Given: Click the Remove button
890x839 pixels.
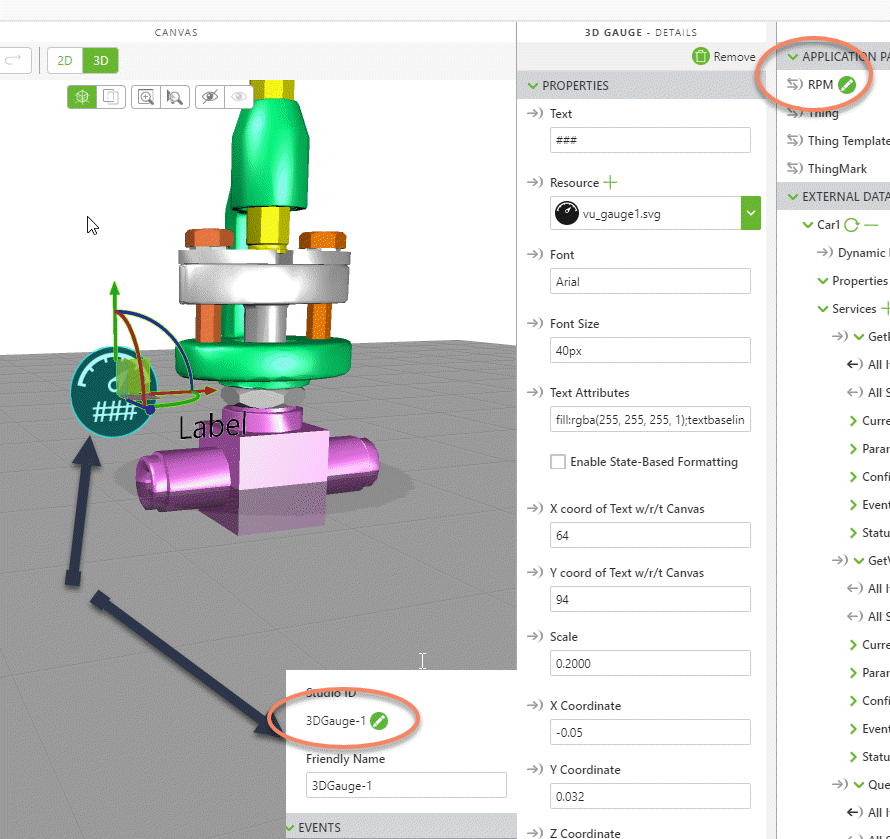Looking at the screenshot, I should [x=724, y=57].
